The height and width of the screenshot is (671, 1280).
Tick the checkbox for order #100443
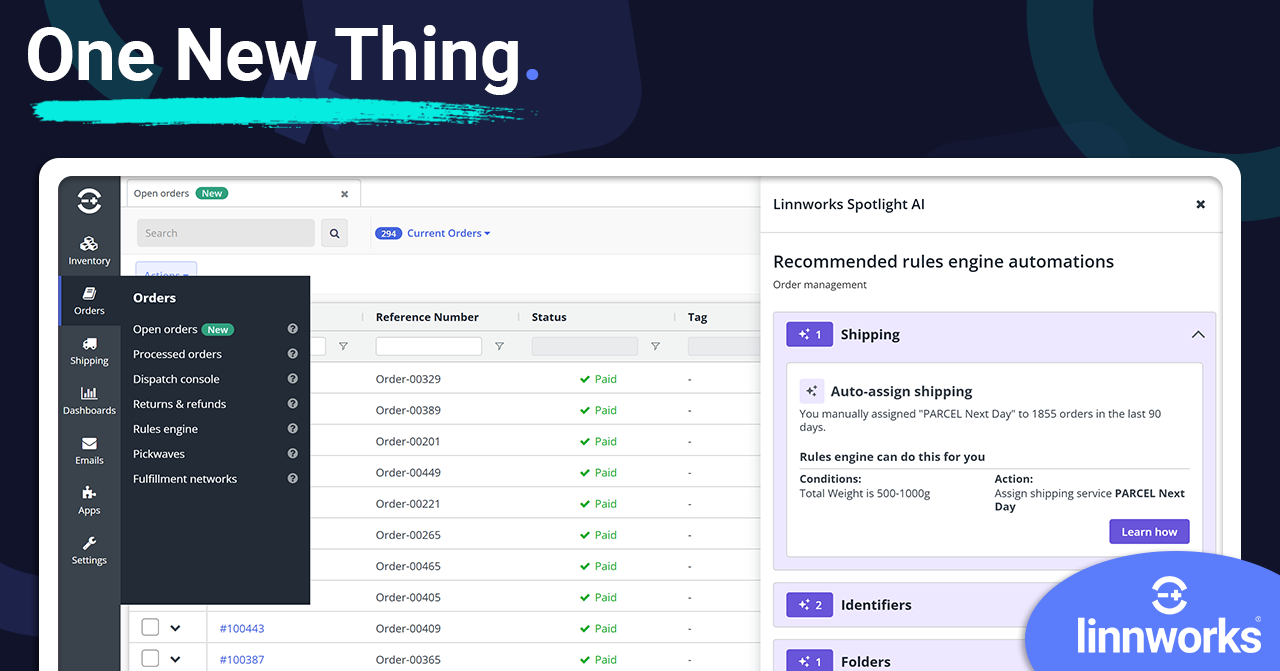click(150, 628)
